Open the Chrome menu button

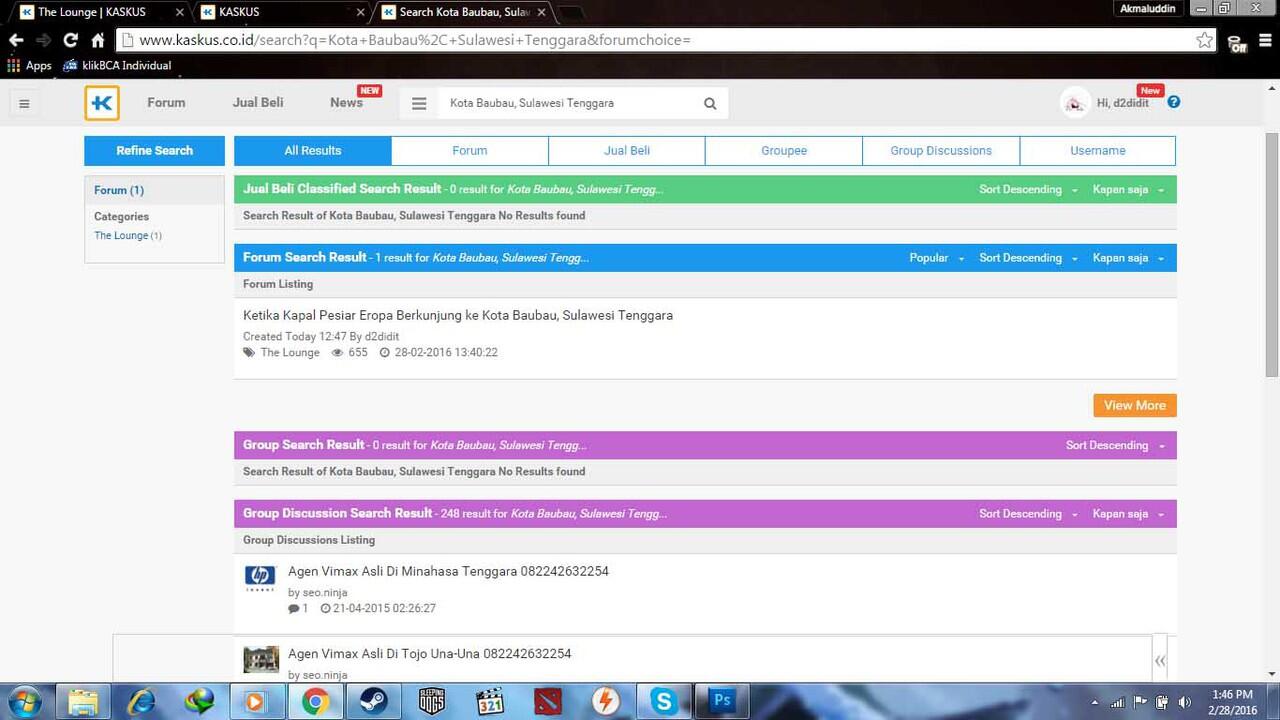click(x=1264, y=40)
